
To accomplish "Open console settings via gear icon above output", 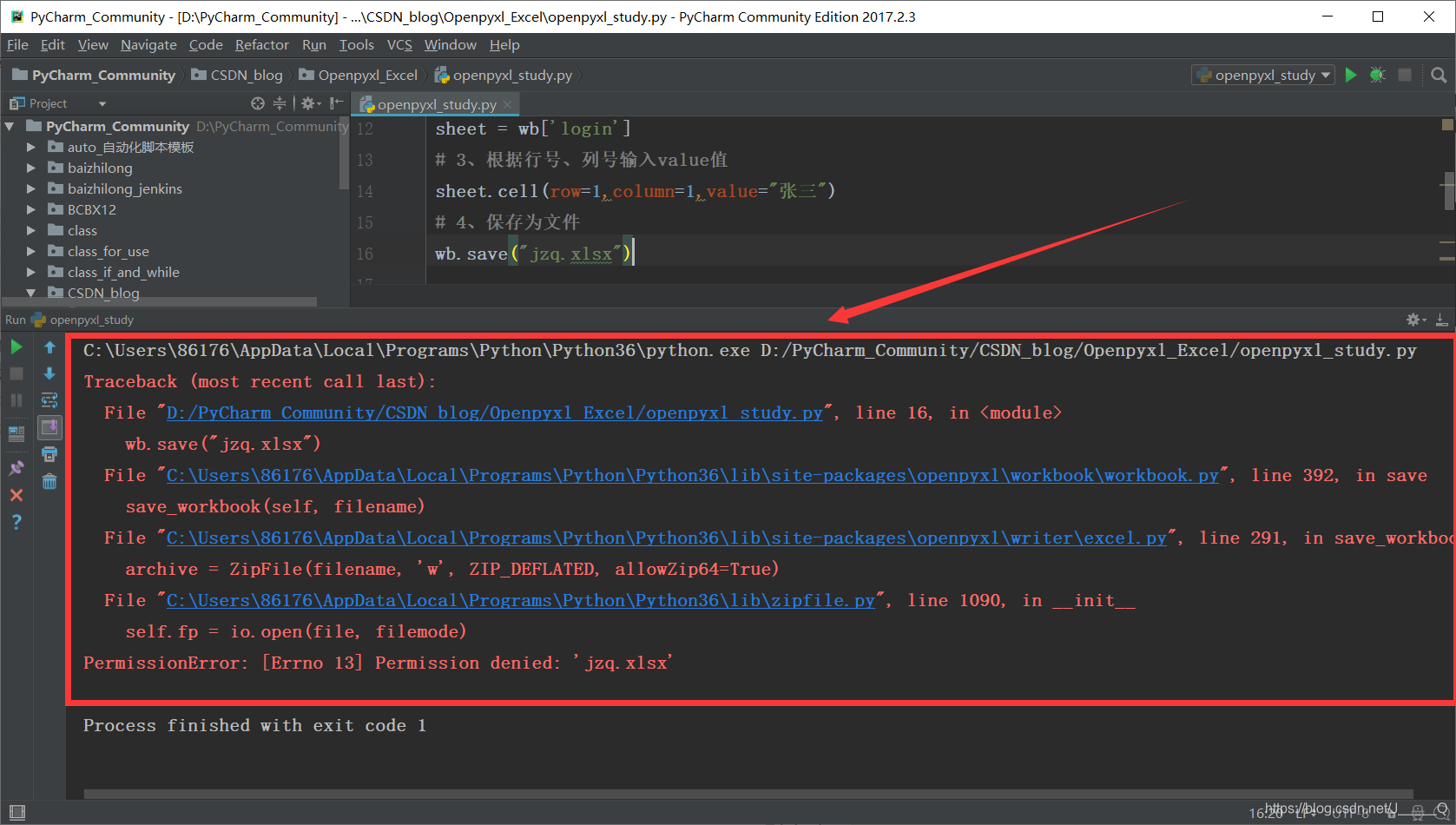I will 1413,319.
